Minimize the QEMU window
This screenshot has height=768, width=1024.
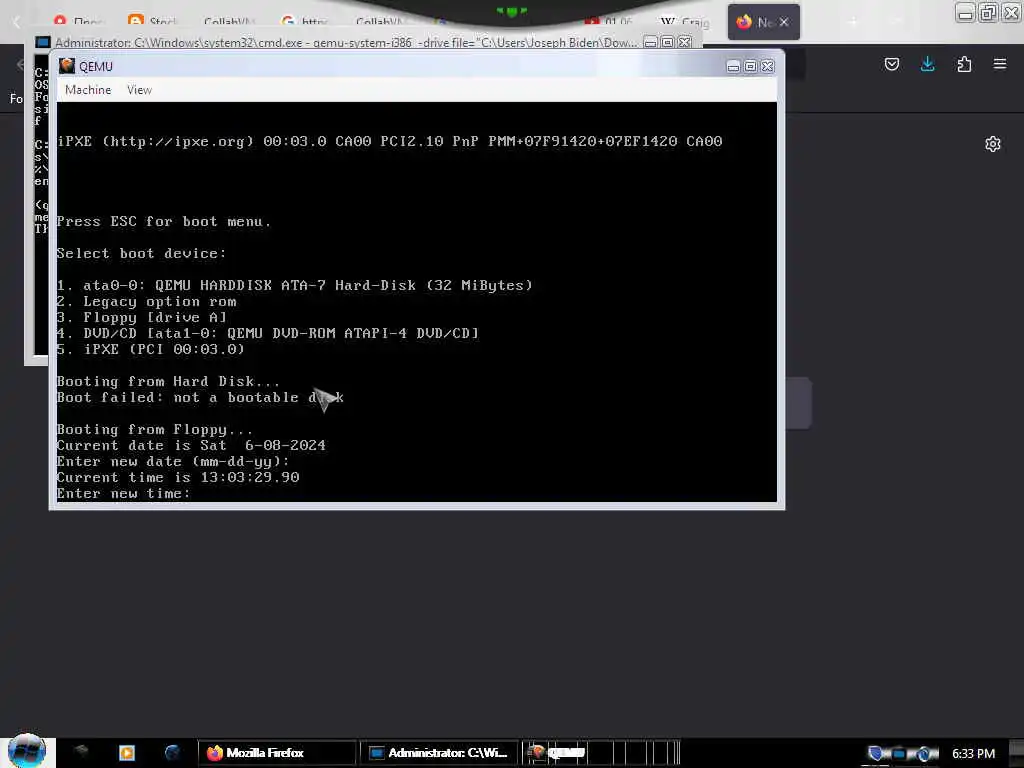[733, 67]
